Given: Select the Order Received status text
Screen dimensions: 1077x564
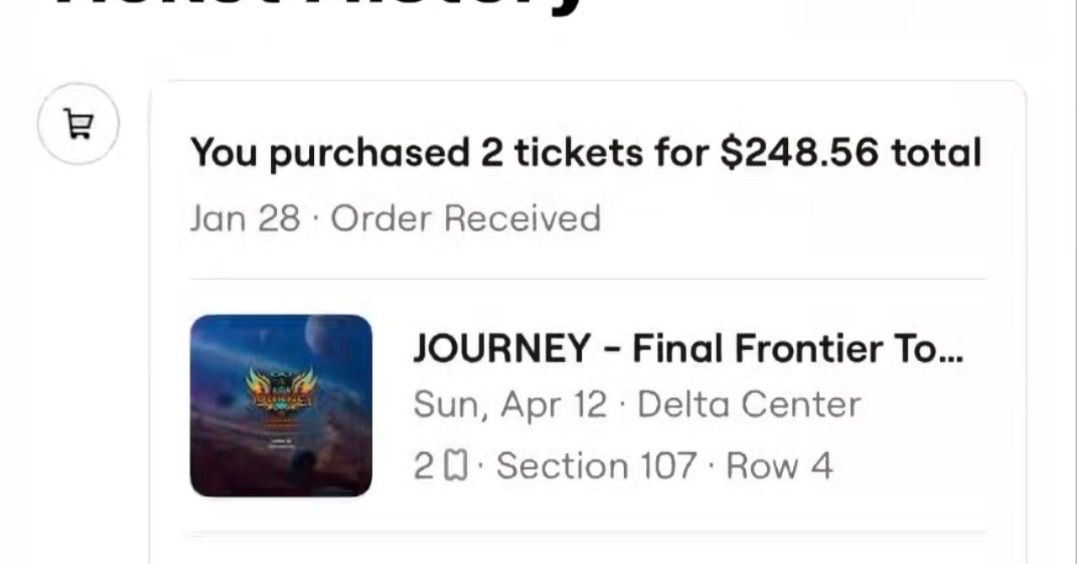Looking at the screenshot, I should click(x=465, y=218).
